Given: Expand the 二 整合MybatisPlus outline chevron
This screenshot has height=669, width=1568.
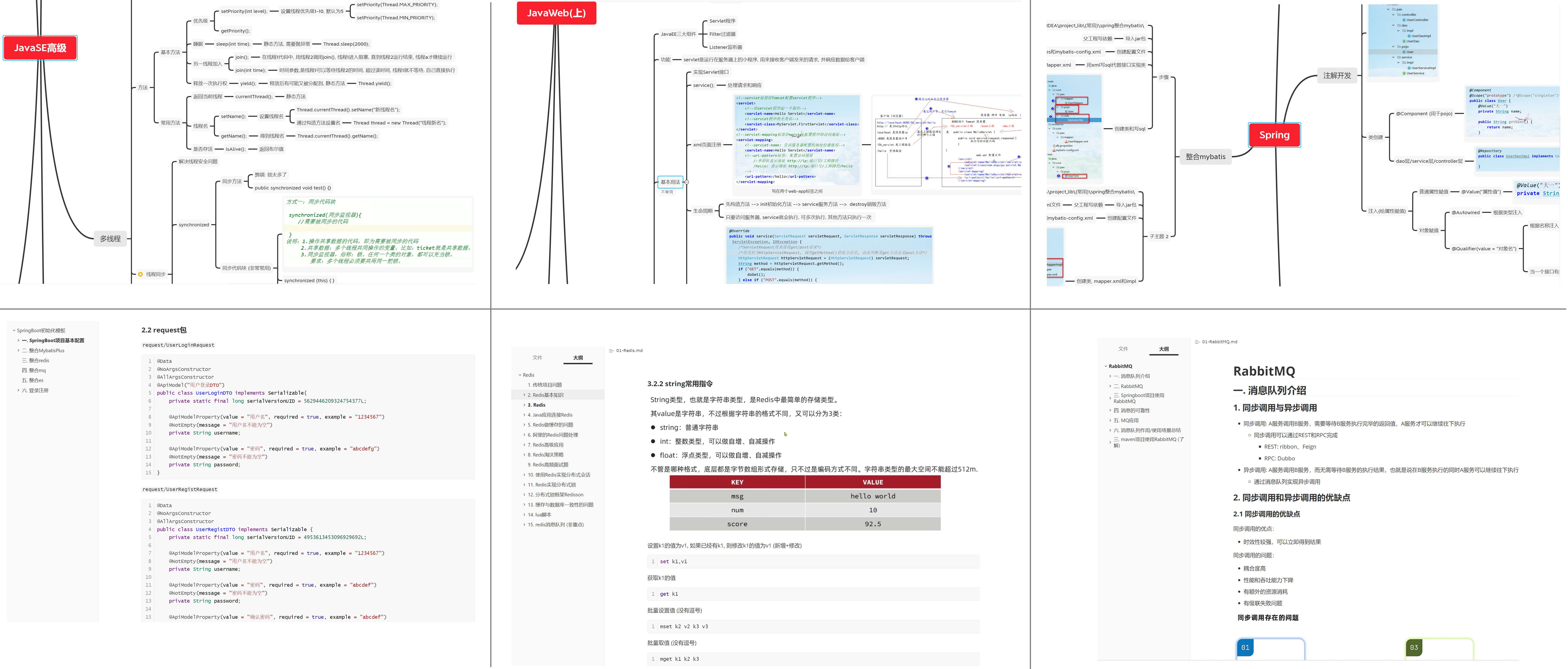Looking at the screenshot, I should (x=18, y=351).
